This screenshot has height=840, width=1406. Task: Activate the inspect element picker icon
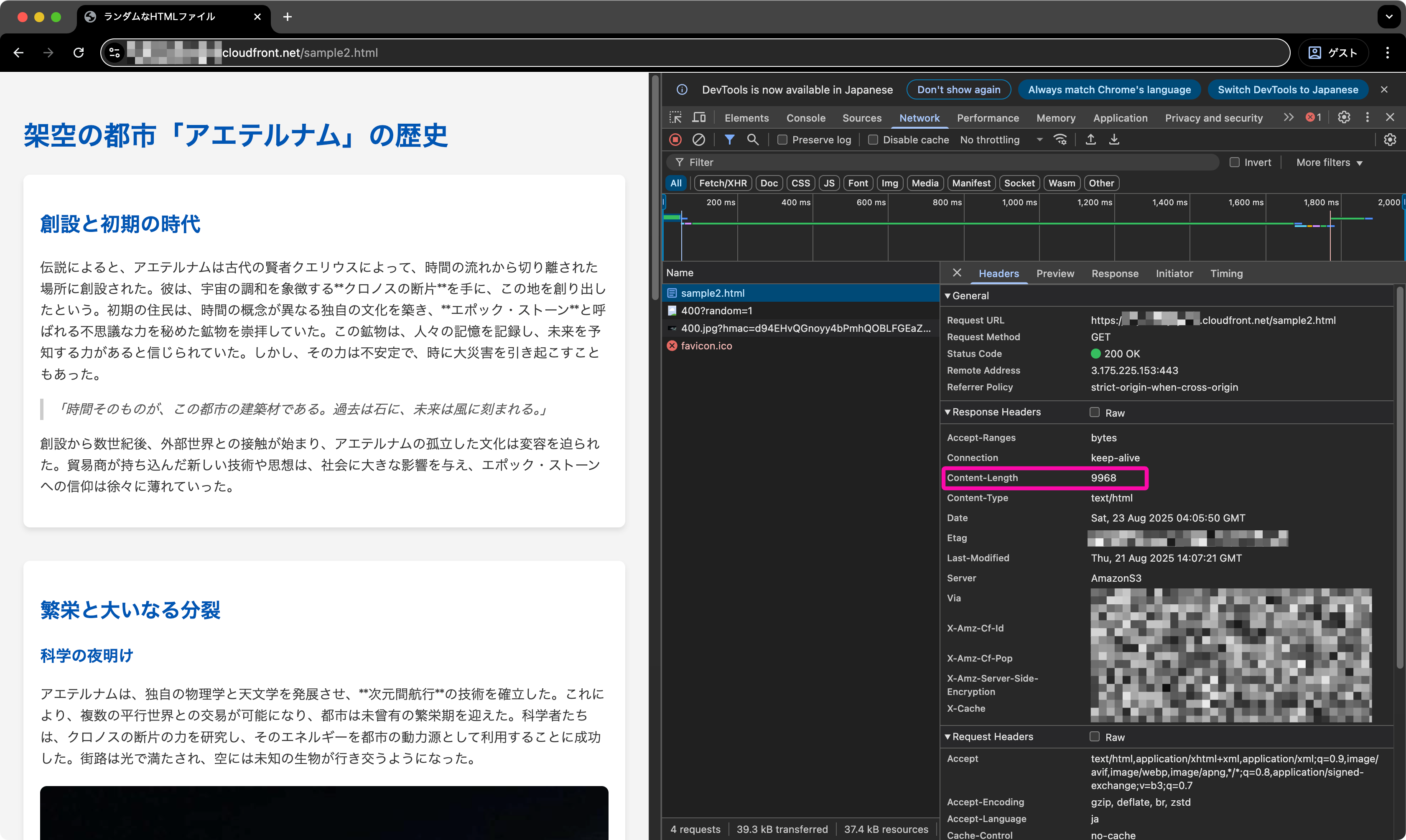coord(676,117)
